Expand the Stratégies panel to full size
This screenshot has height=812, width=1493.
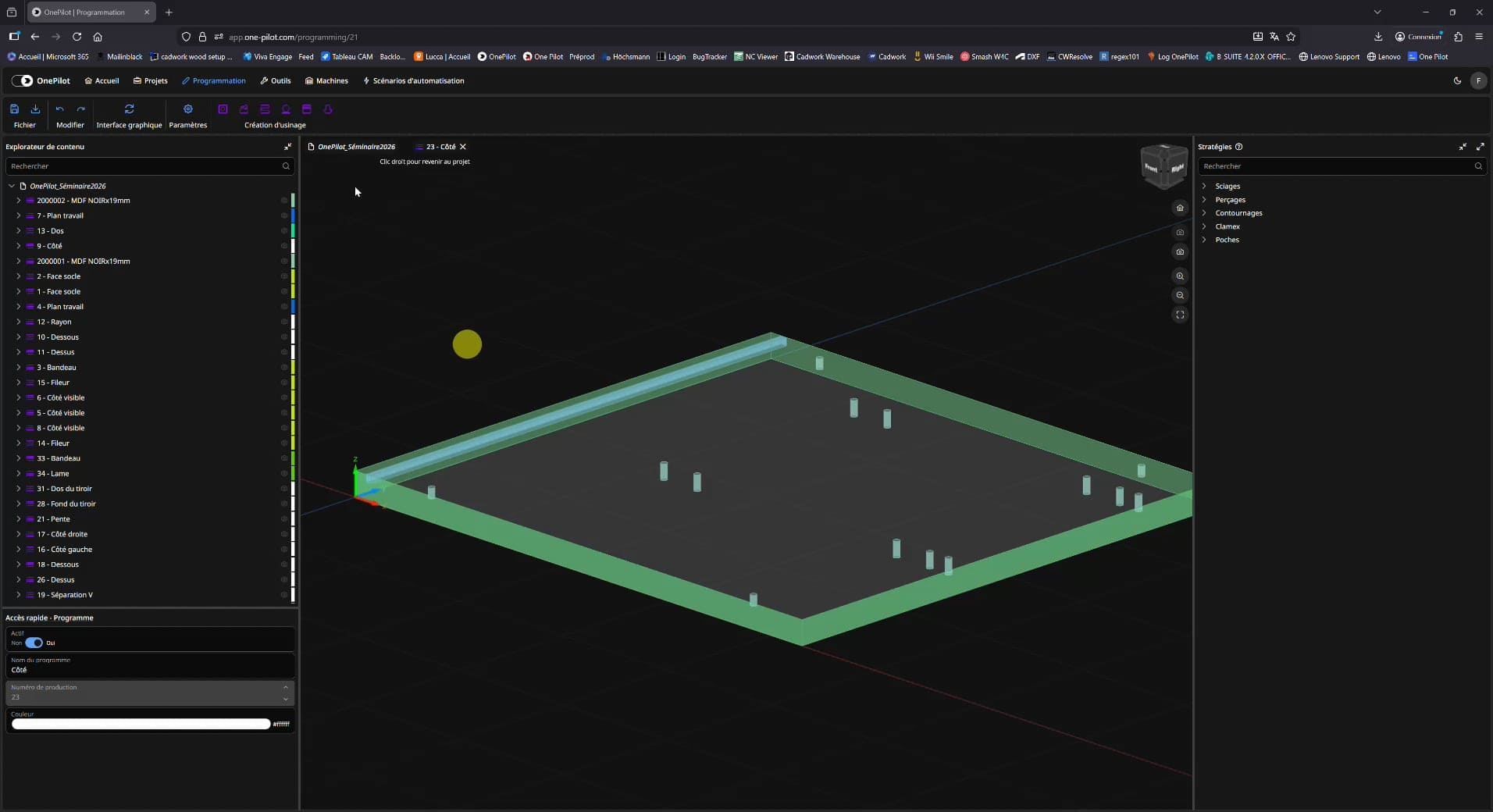tap(1480, 147)
